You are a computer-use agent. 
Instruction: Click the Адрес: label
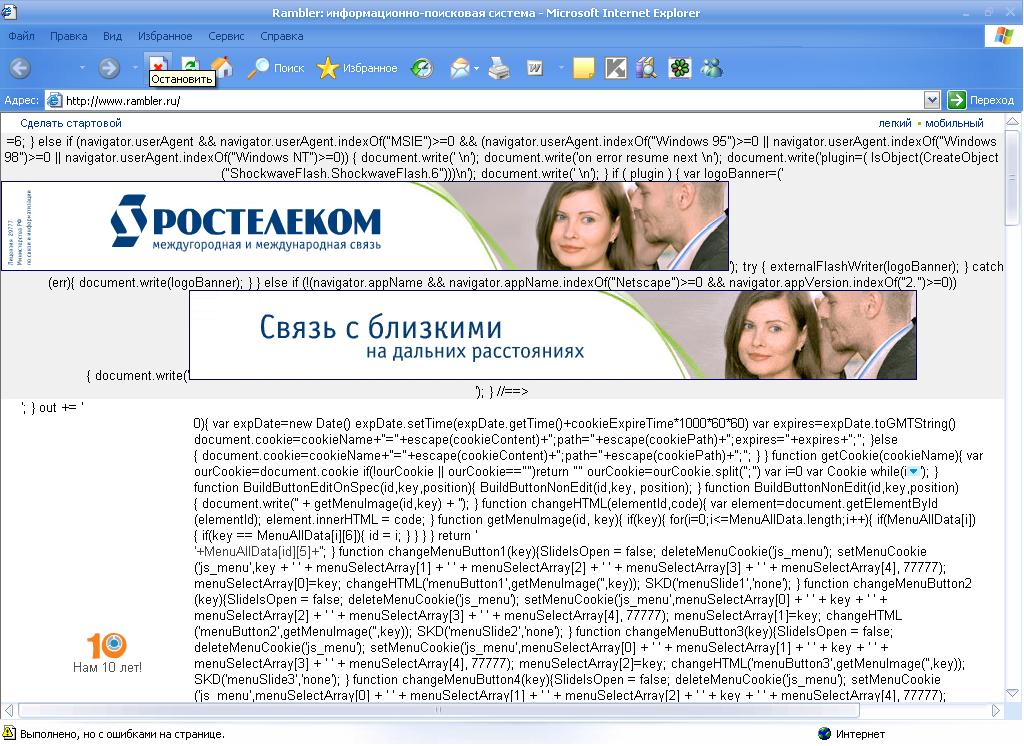22,100
